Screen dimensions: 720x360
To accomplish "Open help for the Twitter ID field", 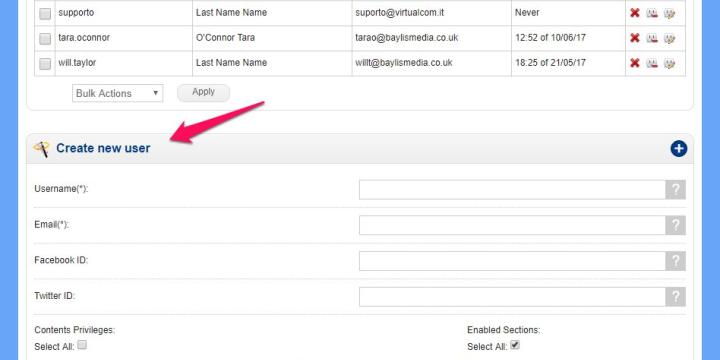I will [x=675, y=297].
